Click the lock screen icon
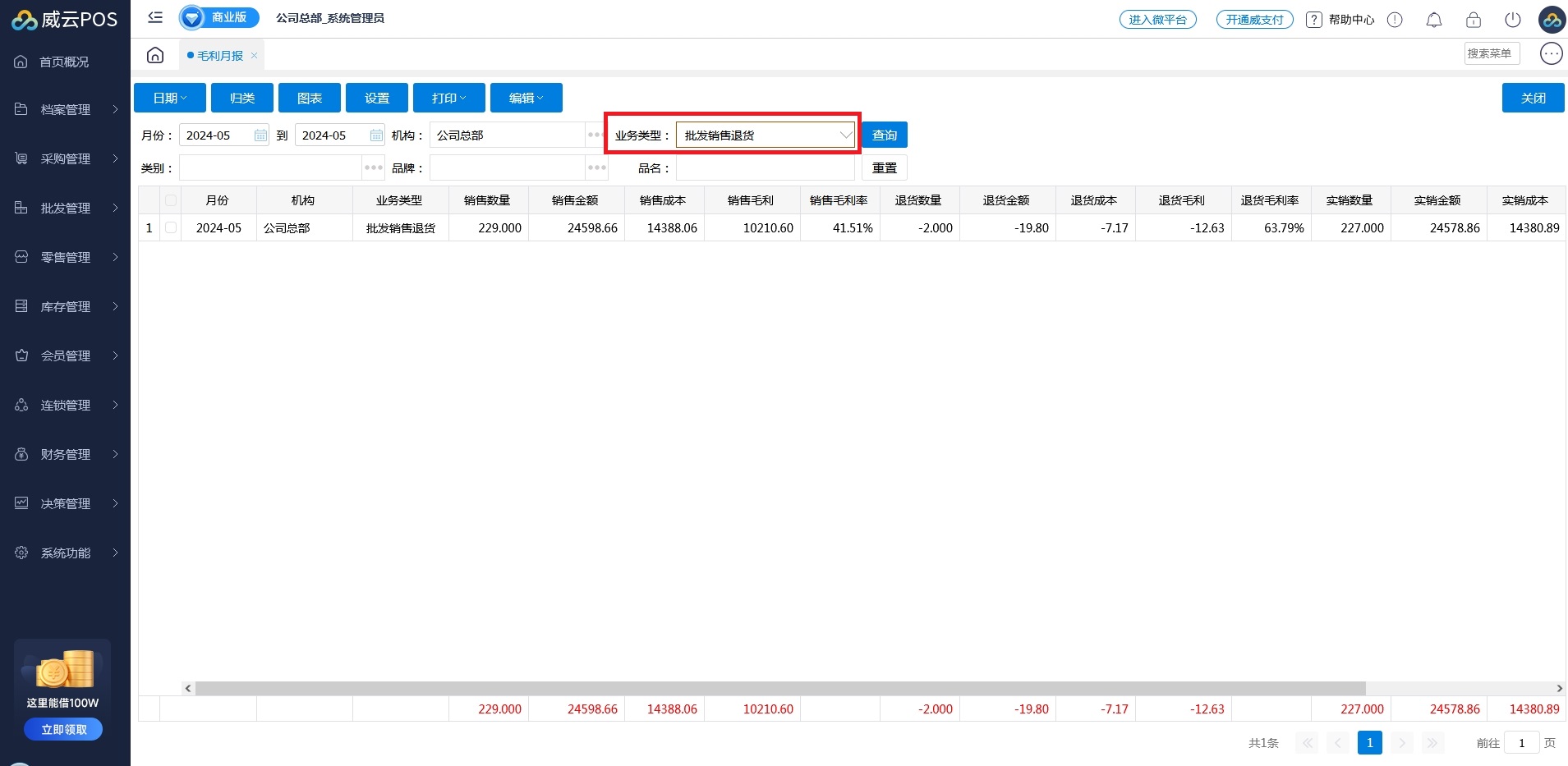Screen dimensions: 1568x766 tap(1473, 20)
